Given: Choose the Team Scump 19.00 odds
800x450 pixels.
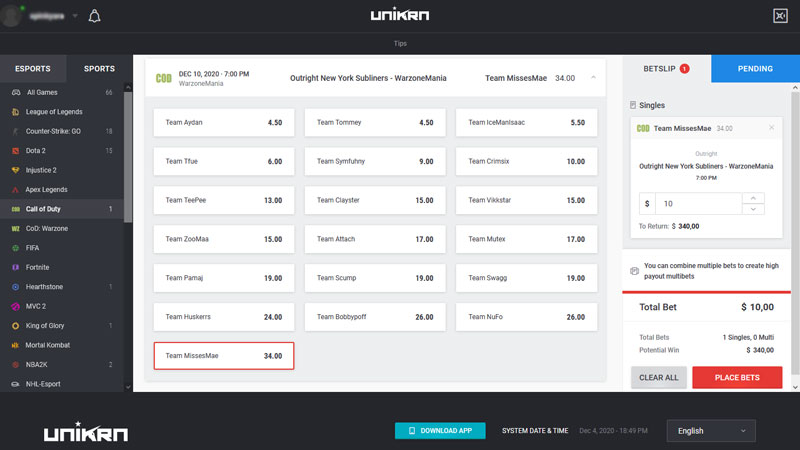Looking at the screenshot, I should pos(375,278).
